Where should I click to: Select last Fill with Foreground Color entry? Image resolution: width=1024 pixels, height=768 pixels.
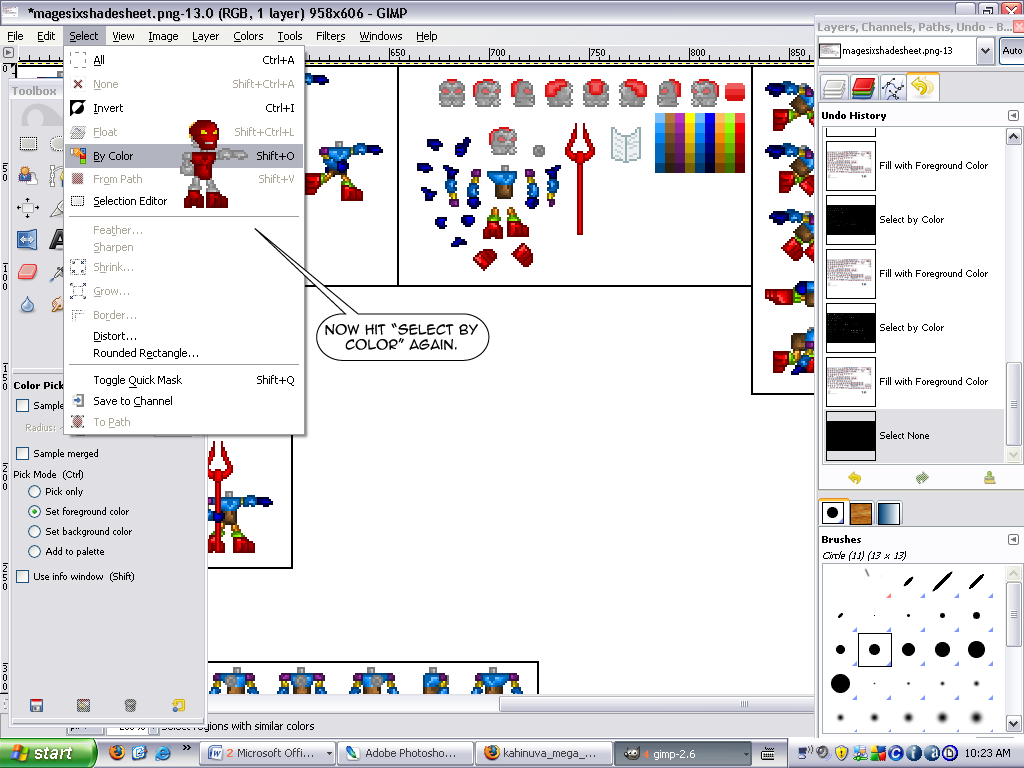[x=914, y=382]
